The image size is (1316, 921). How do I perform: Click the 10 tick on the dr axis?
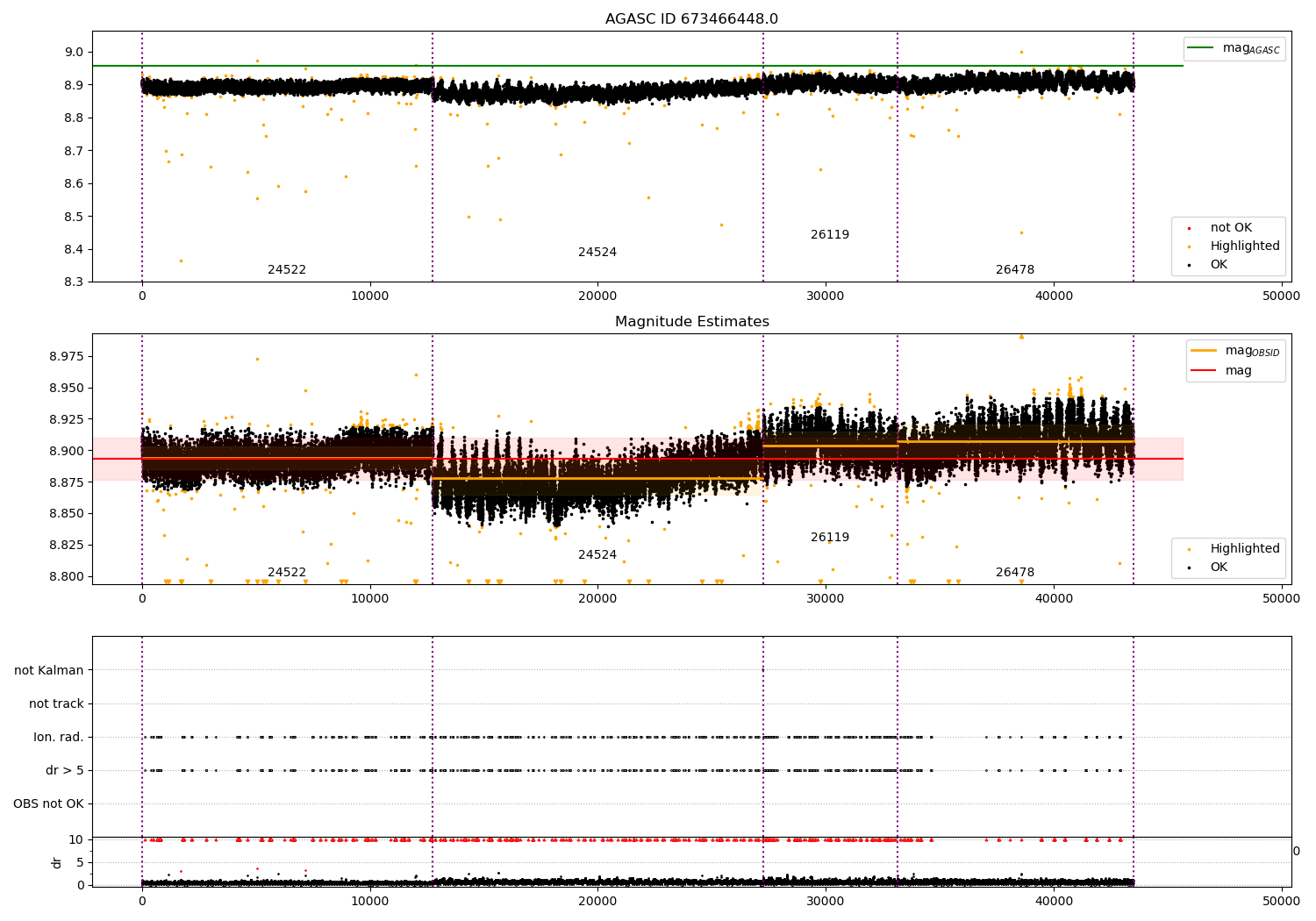pos(76,839)
